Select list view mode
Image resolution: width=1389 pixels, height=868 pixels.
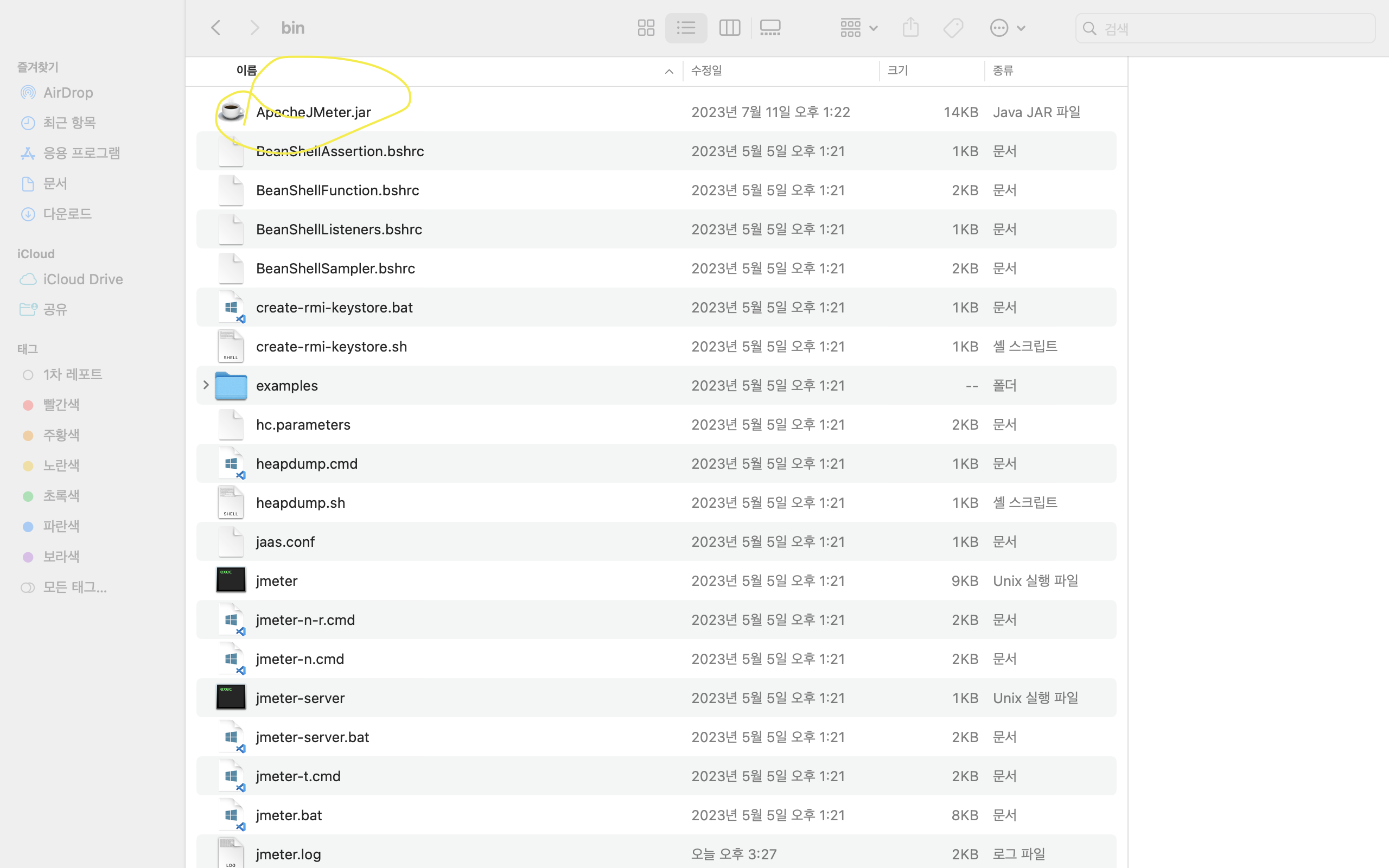(686, 28)
